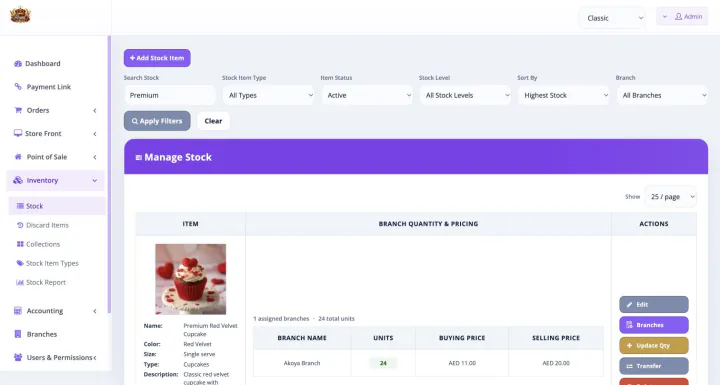Click the arrows icon on Transfer button
Viewport: 720px width, 385px height.
pos(630,366)
